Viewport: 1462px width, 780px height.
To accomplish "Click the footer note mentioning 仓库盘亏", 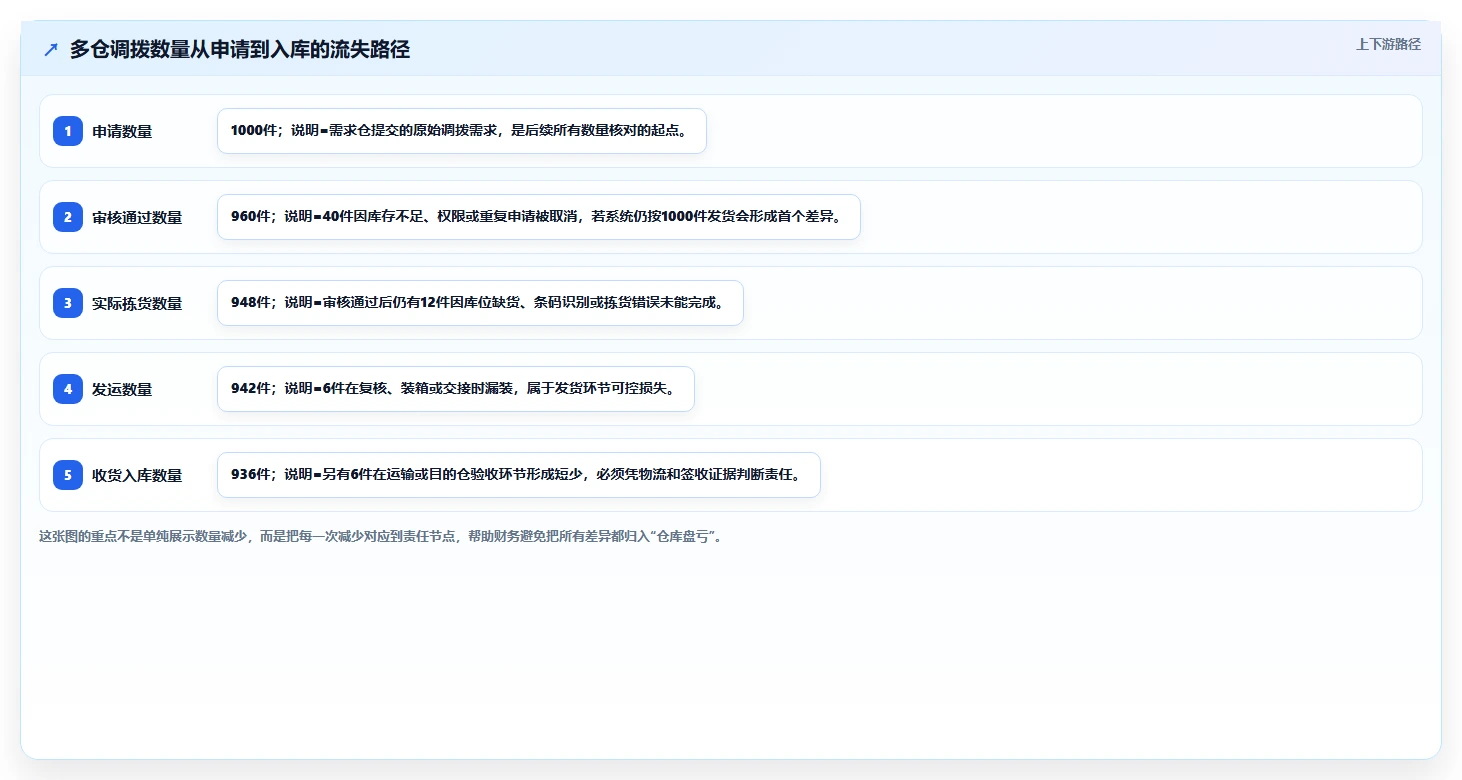I will pos(381,536).
